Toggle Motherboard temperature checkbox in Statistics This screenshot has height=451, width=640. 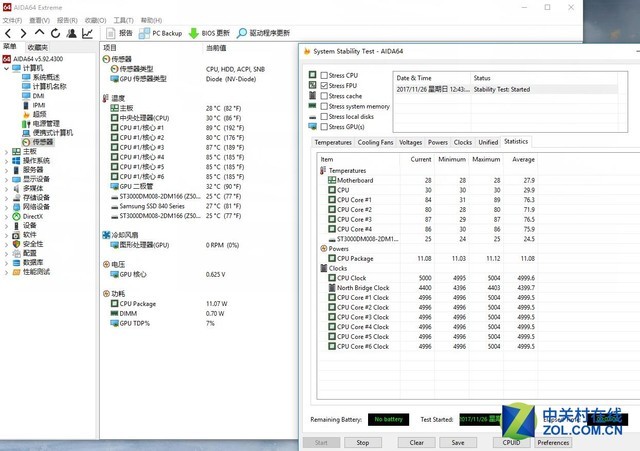[332, 180]
